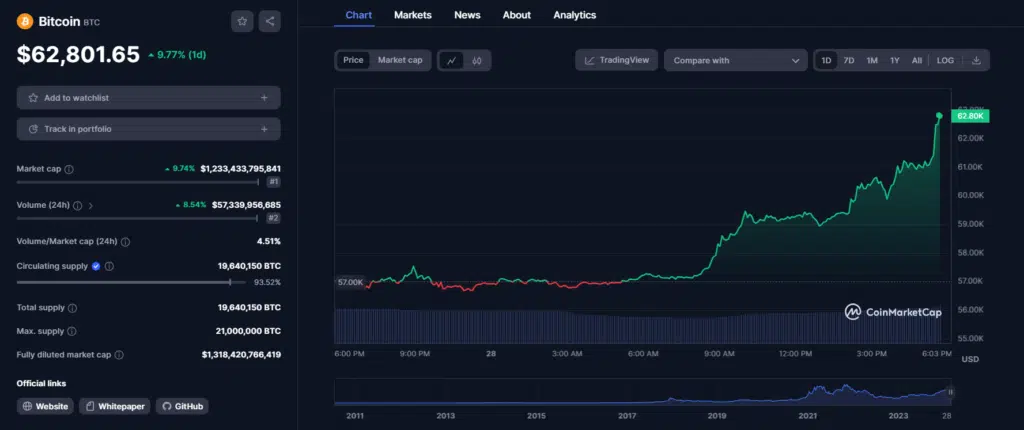Click the info icon next to Max. supply
The height and width of the screenshot is (430, 1024).
point(72,331)
